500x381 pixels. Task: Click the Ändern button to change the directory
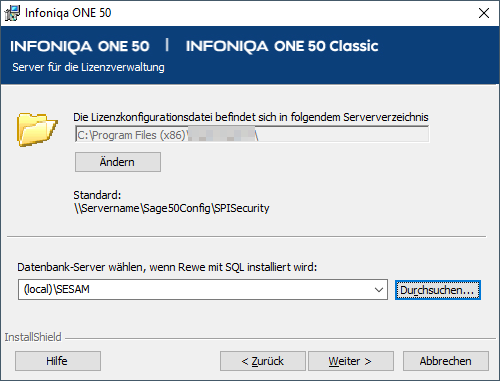coord(118,162)
